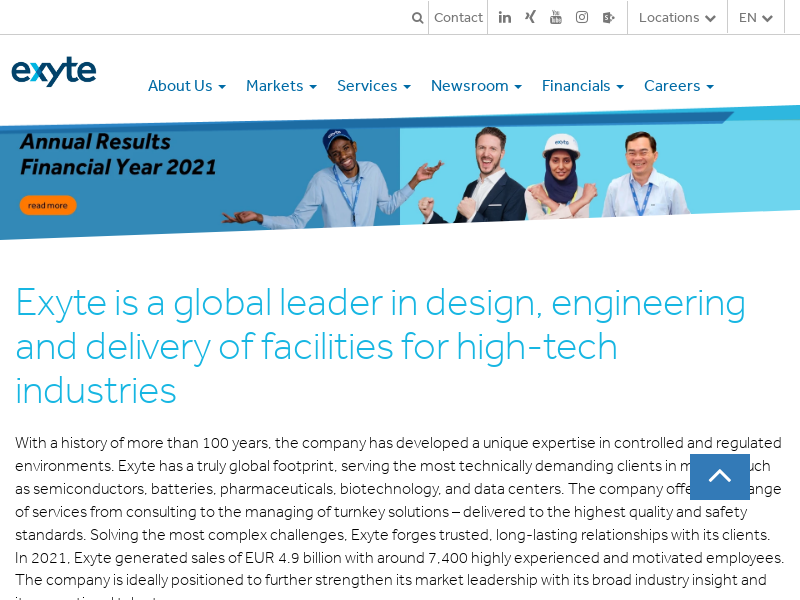Open Exyte LinkedIn page icon
Viewport: 800px width, 600px height.
pos(505,18)
